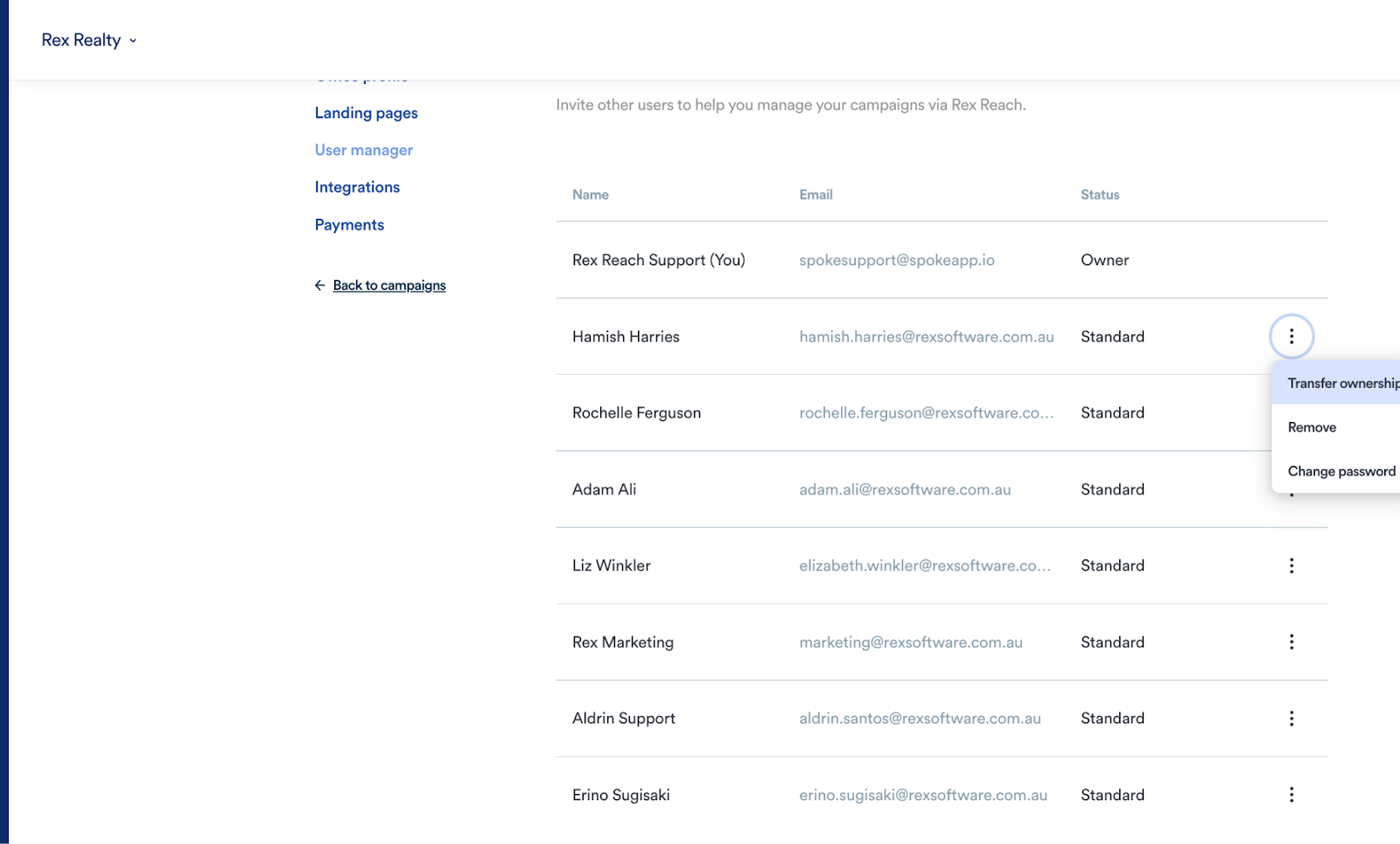Select the Erino Sugisaki name

621,795
